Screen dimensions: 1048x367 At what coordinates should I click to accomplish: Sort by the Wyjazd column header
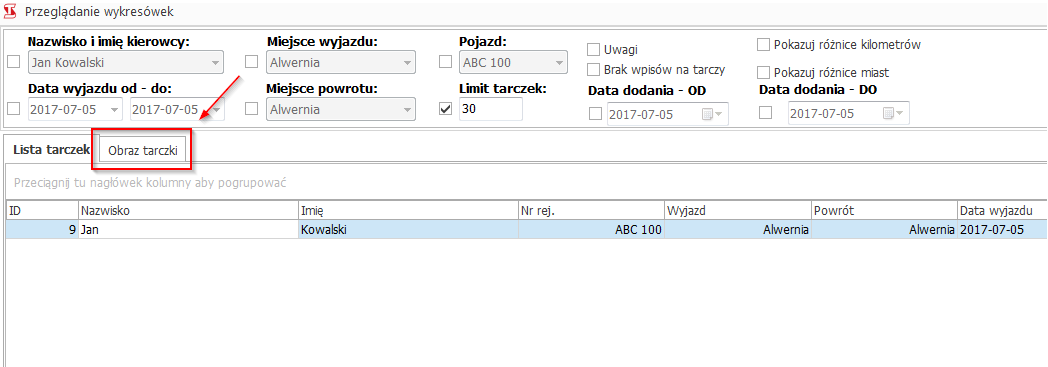pyautogui.click(x=738, y=211)
